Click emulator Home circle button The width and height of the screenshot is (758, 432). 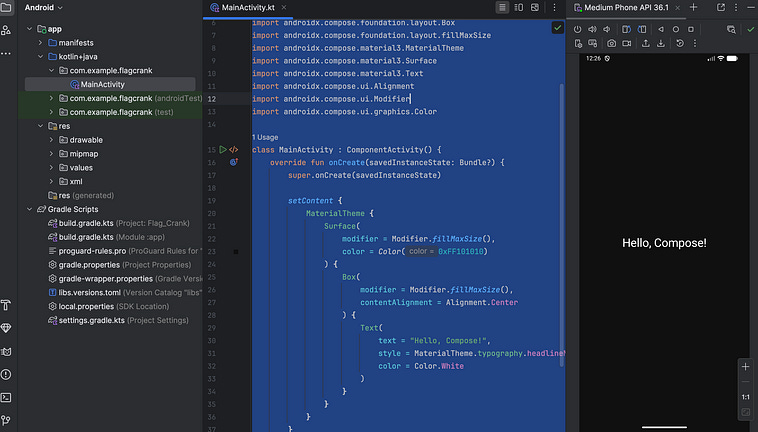(x=676, y=29)
